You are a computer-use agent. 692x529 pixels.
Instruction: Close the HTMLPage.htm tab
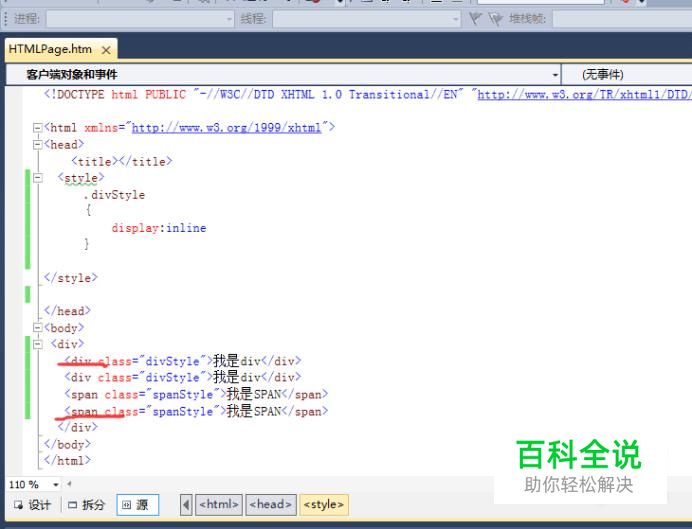pyautogui.click(x=106, y=50)
